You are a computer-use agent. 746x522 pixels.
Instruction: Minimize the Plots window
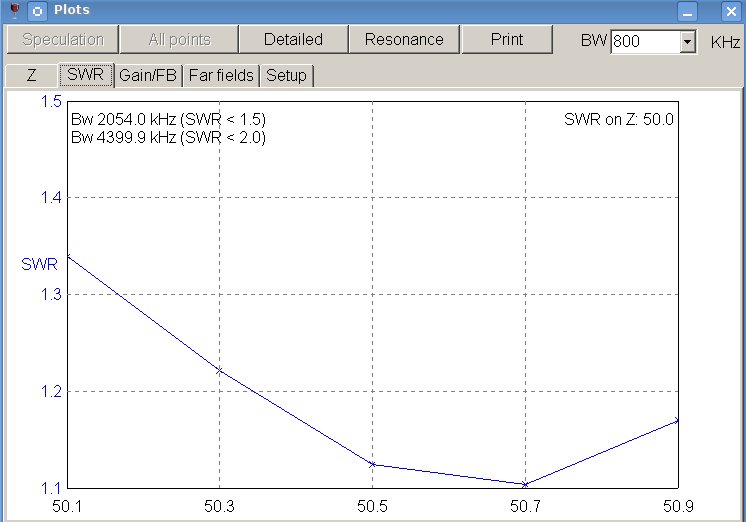tap(687, 11)
